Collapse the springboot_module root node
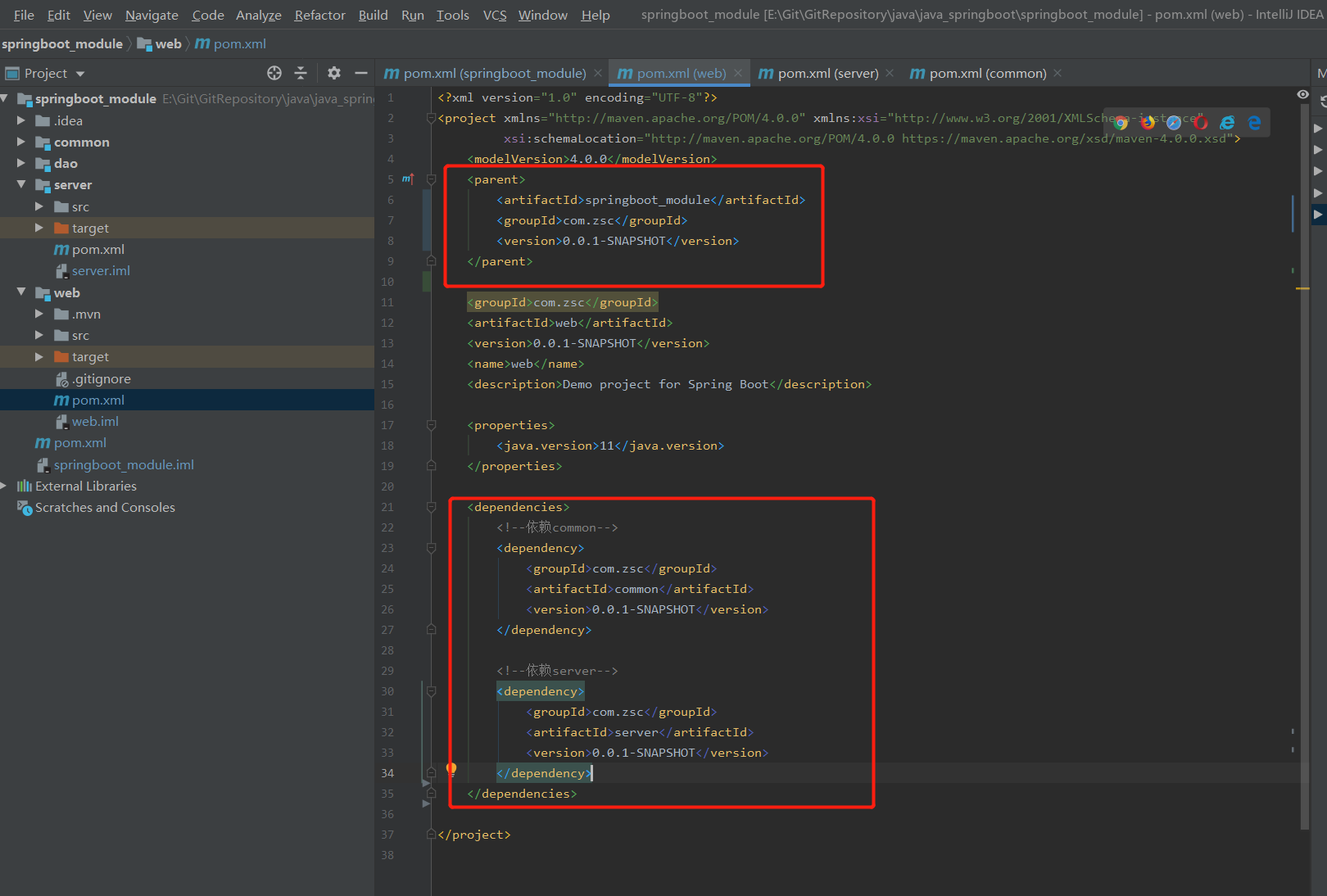The width and height of the screenshot is (1327, 896). point(5,98)
